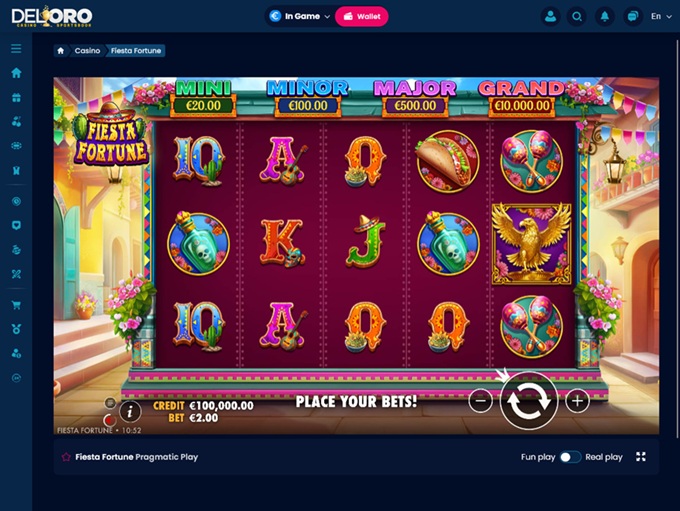Open the Wallet button

click(362, 16)
